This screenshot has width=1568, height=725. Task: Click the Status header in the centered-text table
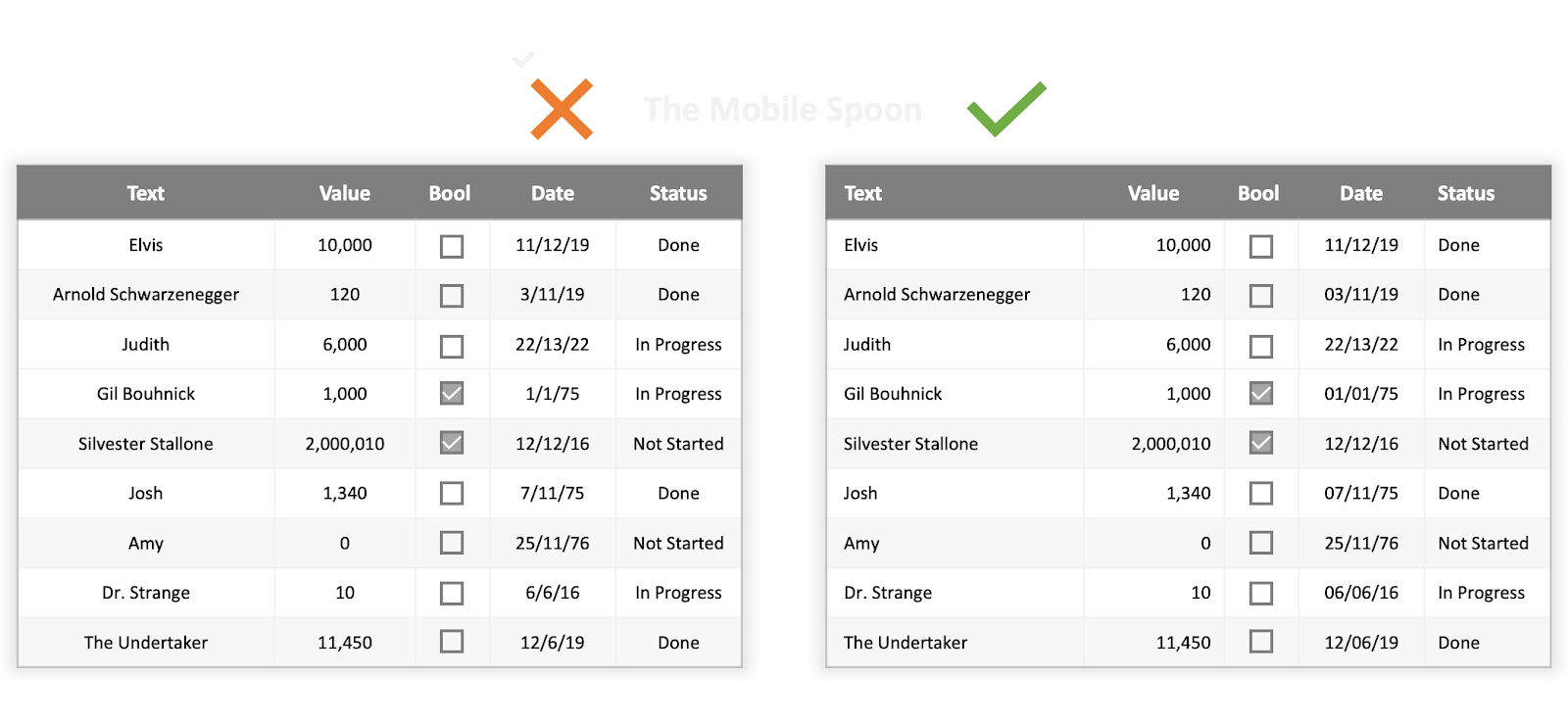pyautogui.click(x=678, y=193)
